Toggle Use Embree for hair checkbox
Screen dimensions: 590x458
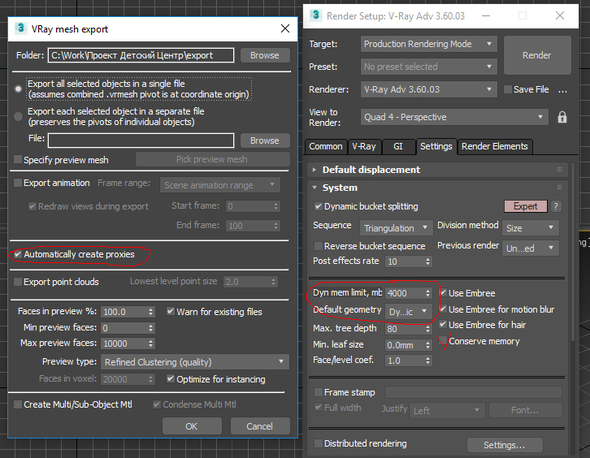443,324
